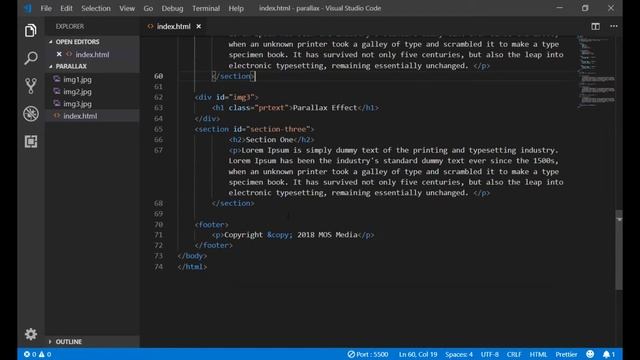Click the closing body tag
The height and width of the screenshot is (360, 640).
[x=192, y=256]
